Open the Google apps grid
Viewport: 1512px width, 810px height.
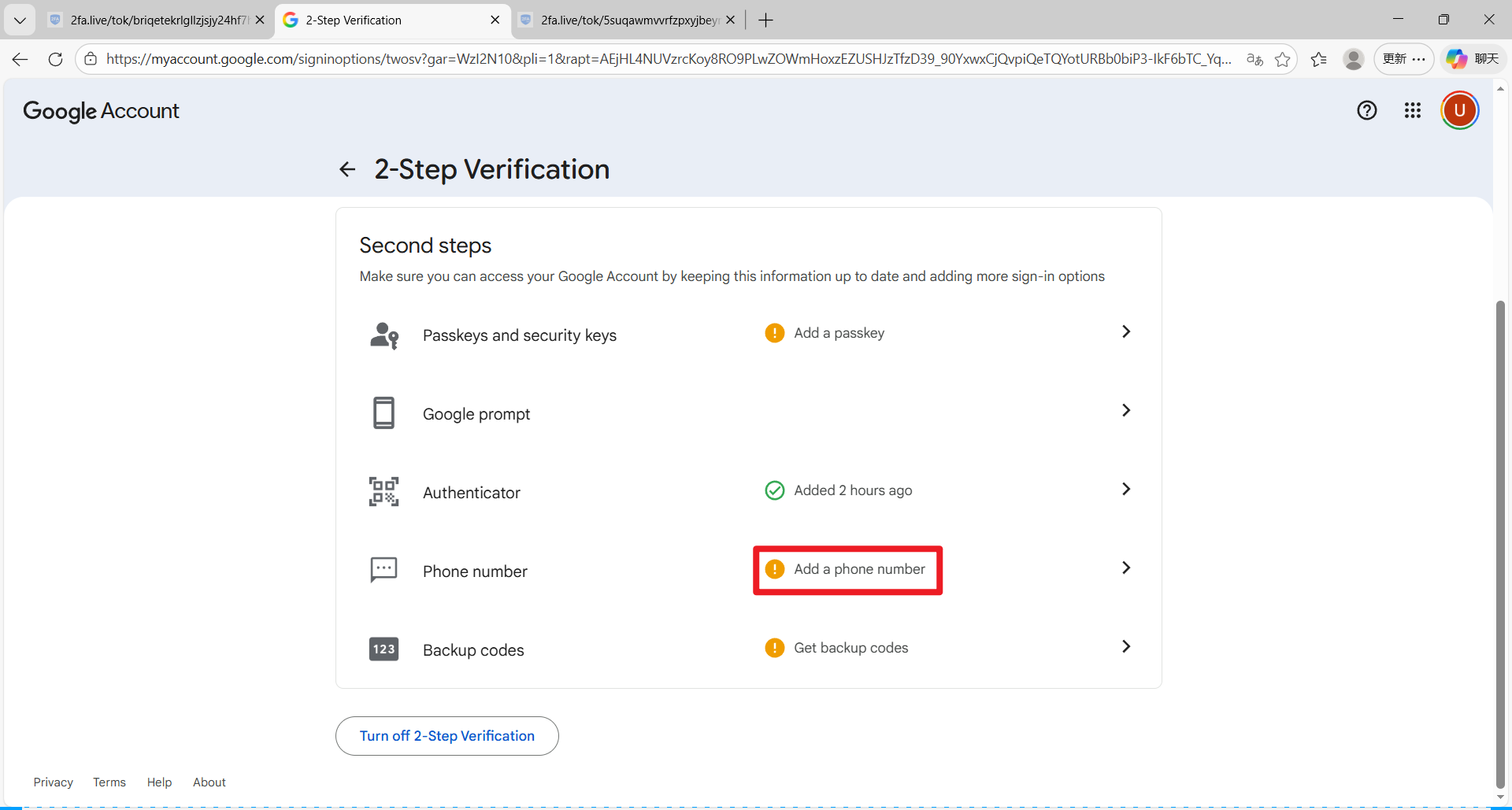coord(1413,110)
